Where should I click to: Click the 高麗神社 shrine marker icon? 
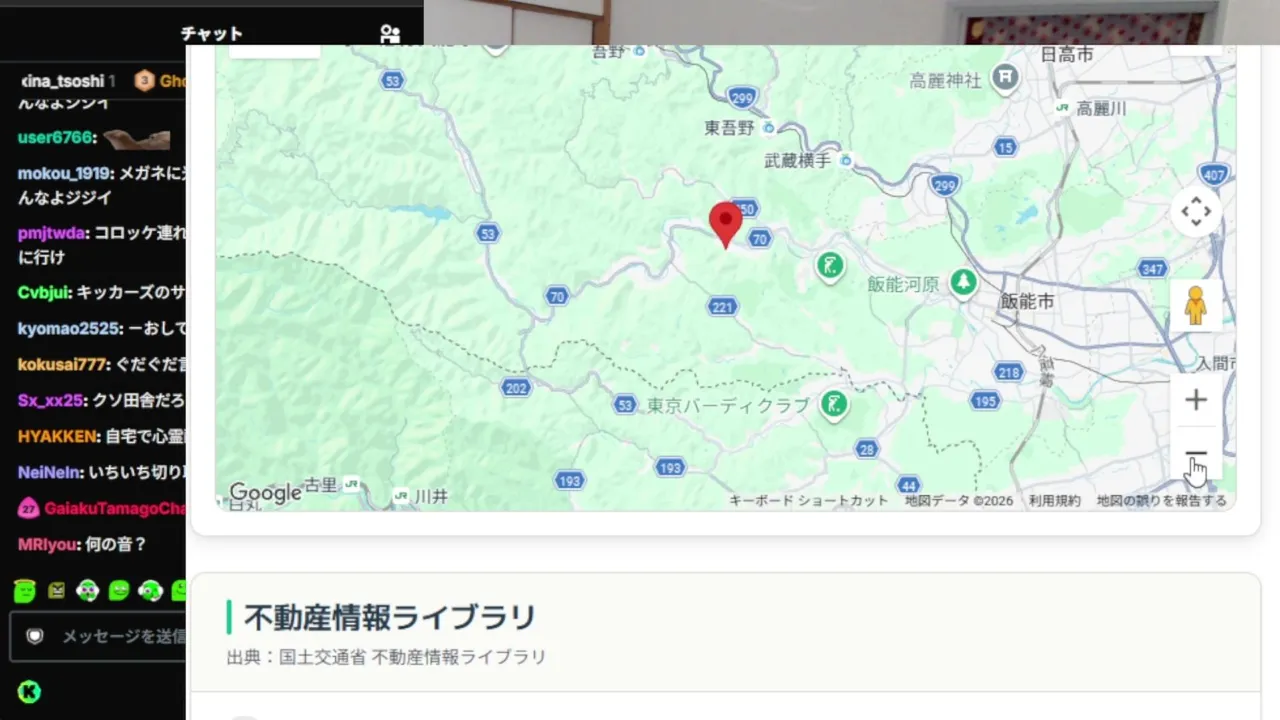[x=1006, y=77]
